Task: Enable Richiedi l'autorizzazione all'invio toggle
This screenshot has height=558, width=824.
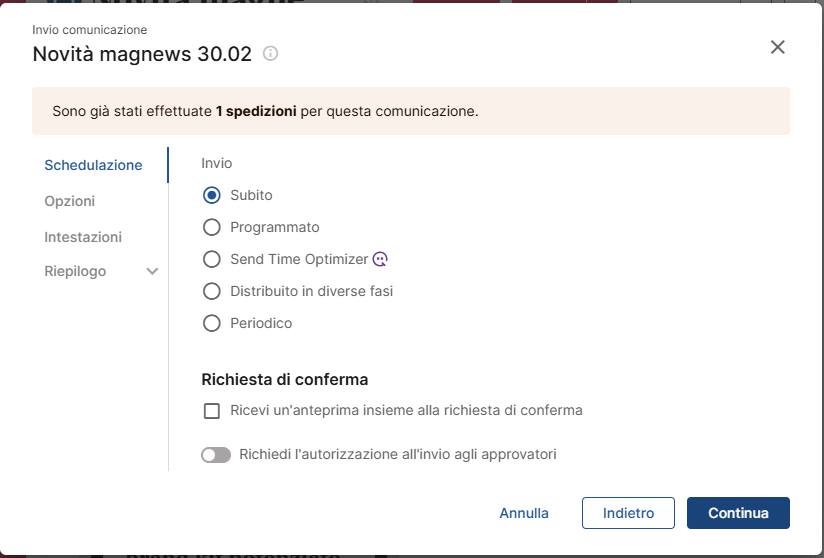Action: (x=216, y=455)
